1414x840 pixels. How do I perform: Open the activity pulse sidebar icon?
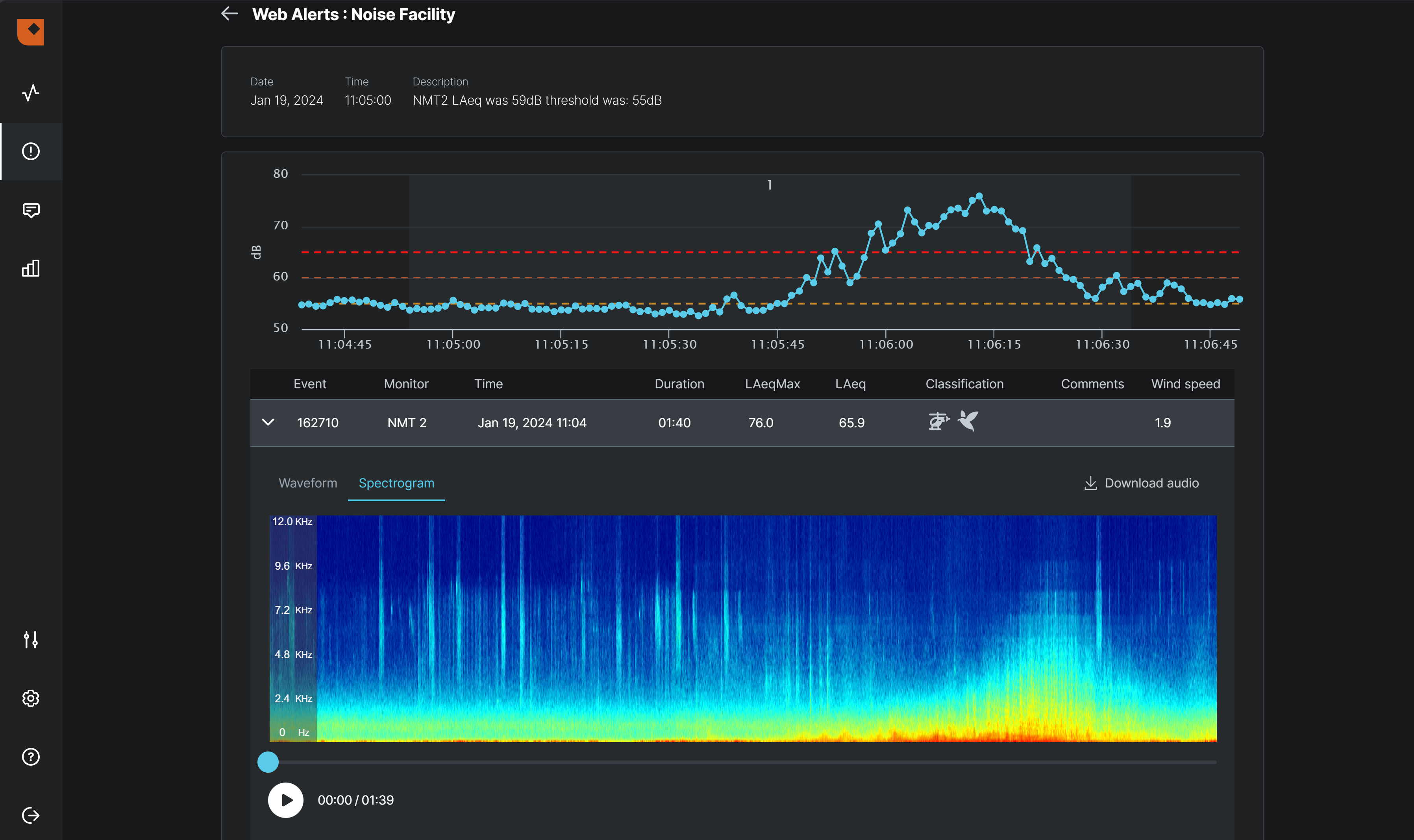[x=31, y=92]
